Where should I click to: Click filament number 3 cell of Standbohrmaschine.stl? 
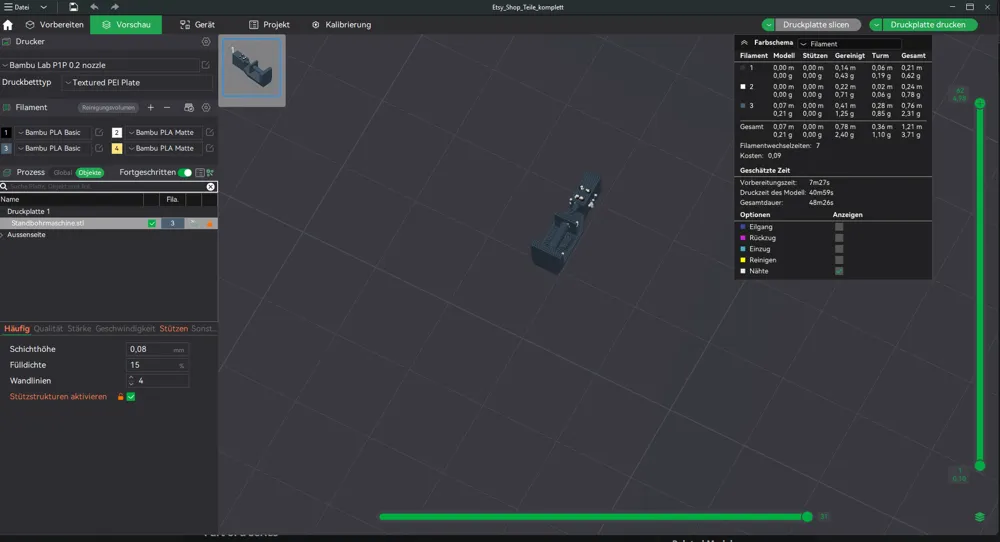tap(172, 223)
